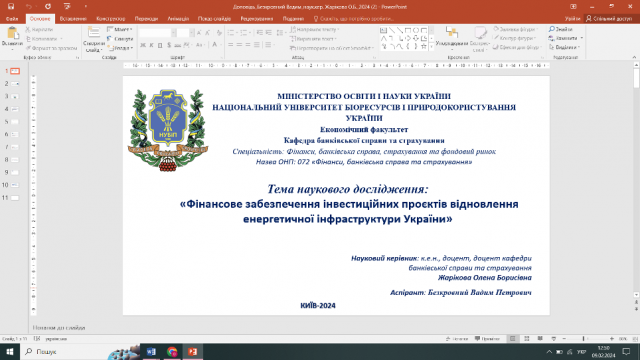Select the star shape in shapes gallery
This screenshot has height=360, width=640.
(424, 47)
